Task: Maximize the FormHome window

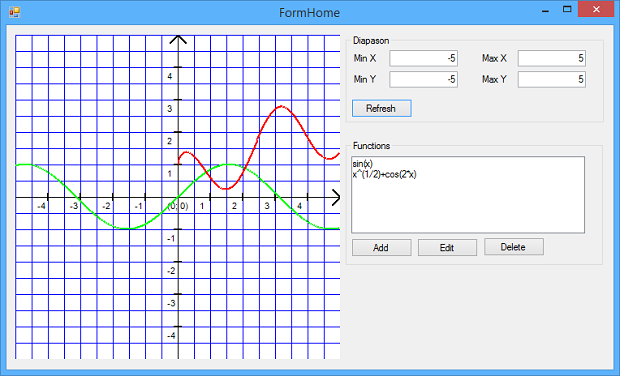Action: pyautogui.click(x=567, y=9)
